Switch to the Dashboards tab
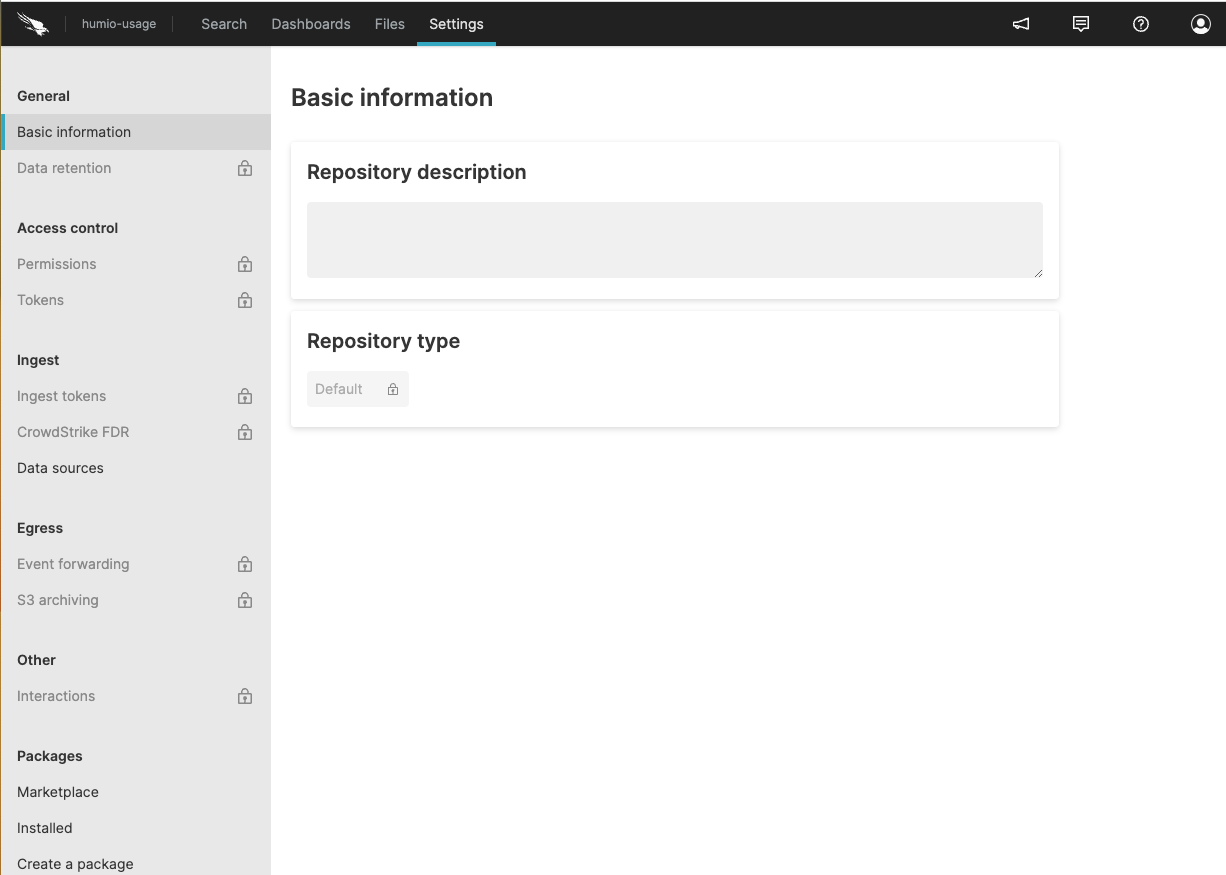 (311, 24)
